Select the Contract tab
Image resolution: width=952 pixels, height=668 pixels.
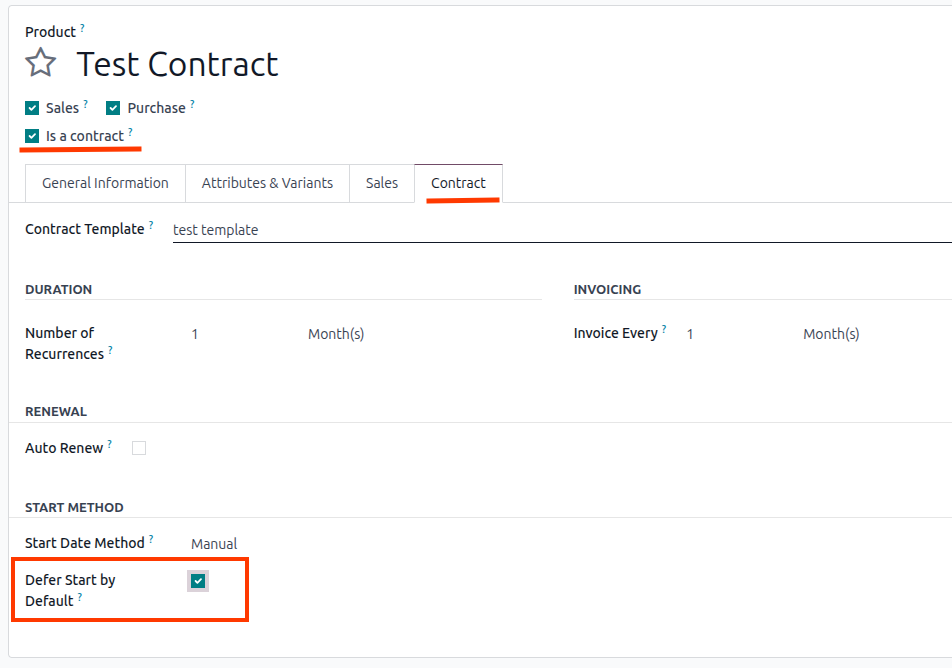pyautogui.click(x=458, y=183)
